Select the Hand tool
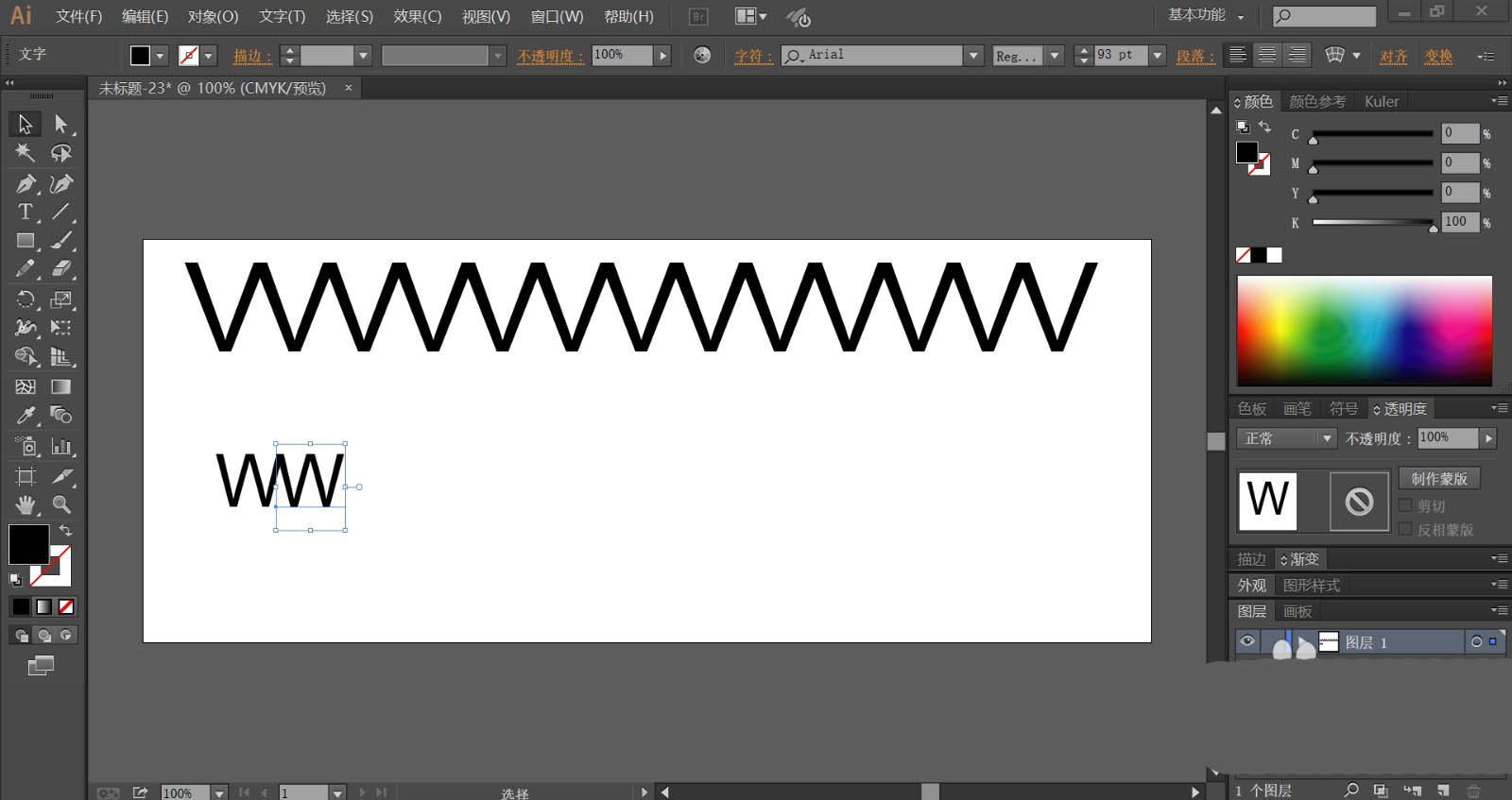The width and height of the screenshot is (1512, 800). [x=26, y=504]
